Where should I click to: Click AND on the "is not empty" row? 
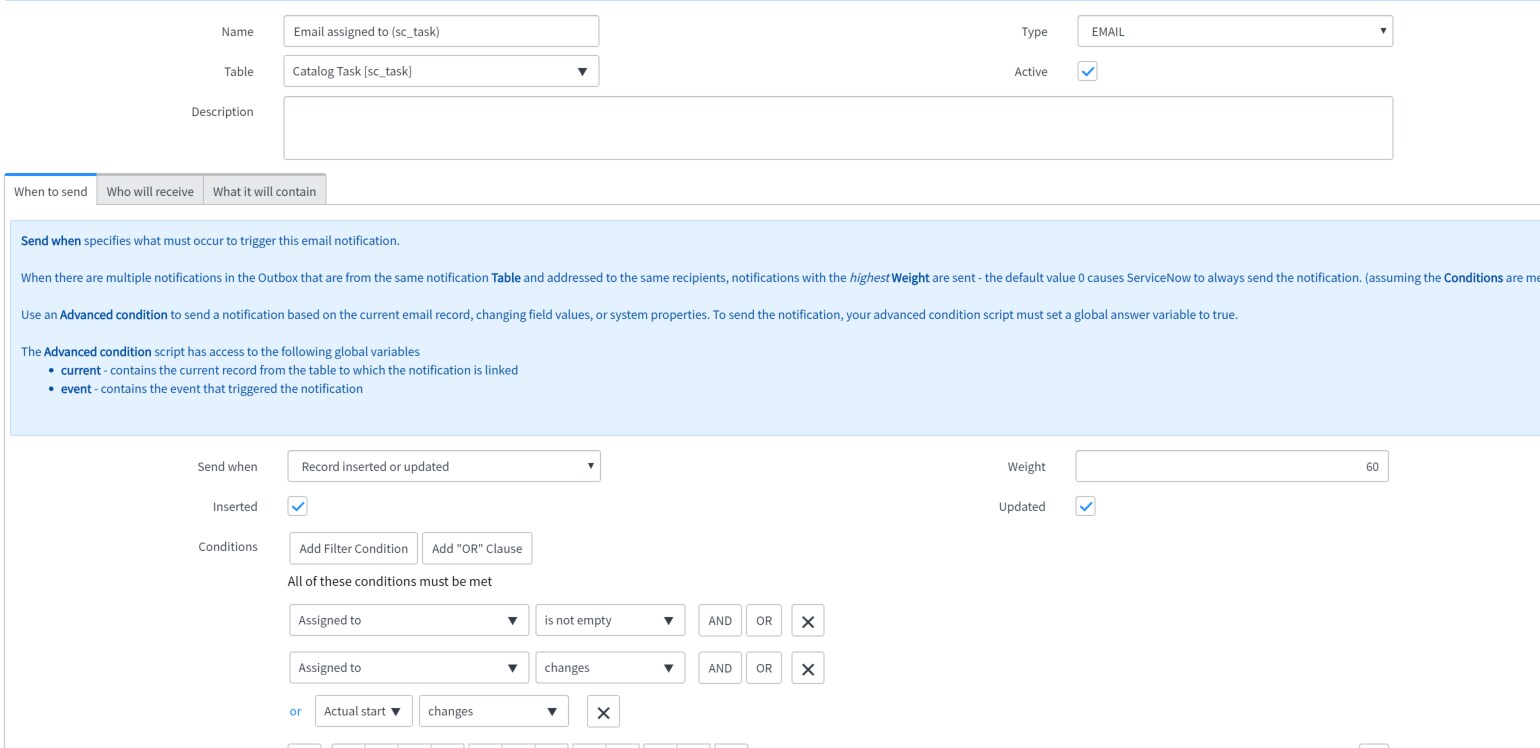(x=720, y=621)
